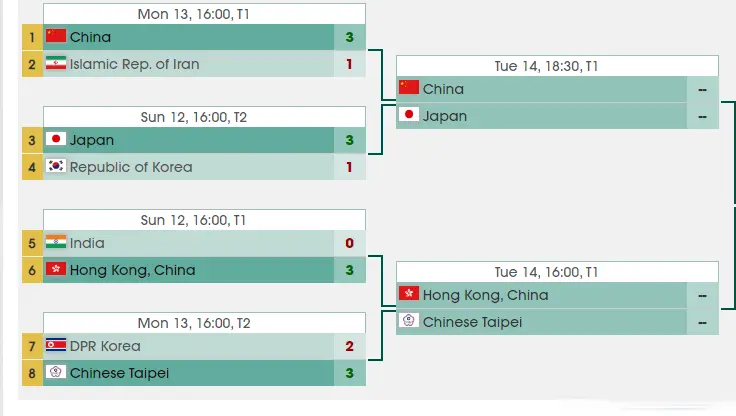The height and width of the screenshot is (416, 736).
Task: Click Hong Kong flag in the Tue 16:00 match
Action: 408,294
